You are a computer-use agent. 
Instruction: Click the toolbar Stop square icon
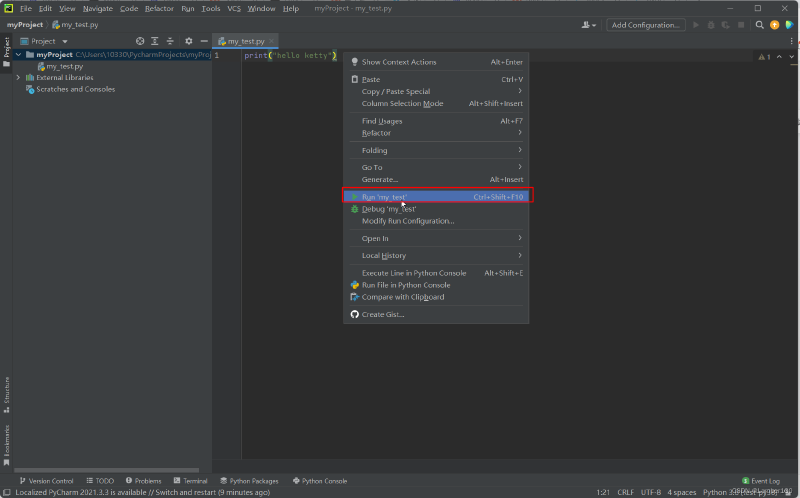[741, 25]
